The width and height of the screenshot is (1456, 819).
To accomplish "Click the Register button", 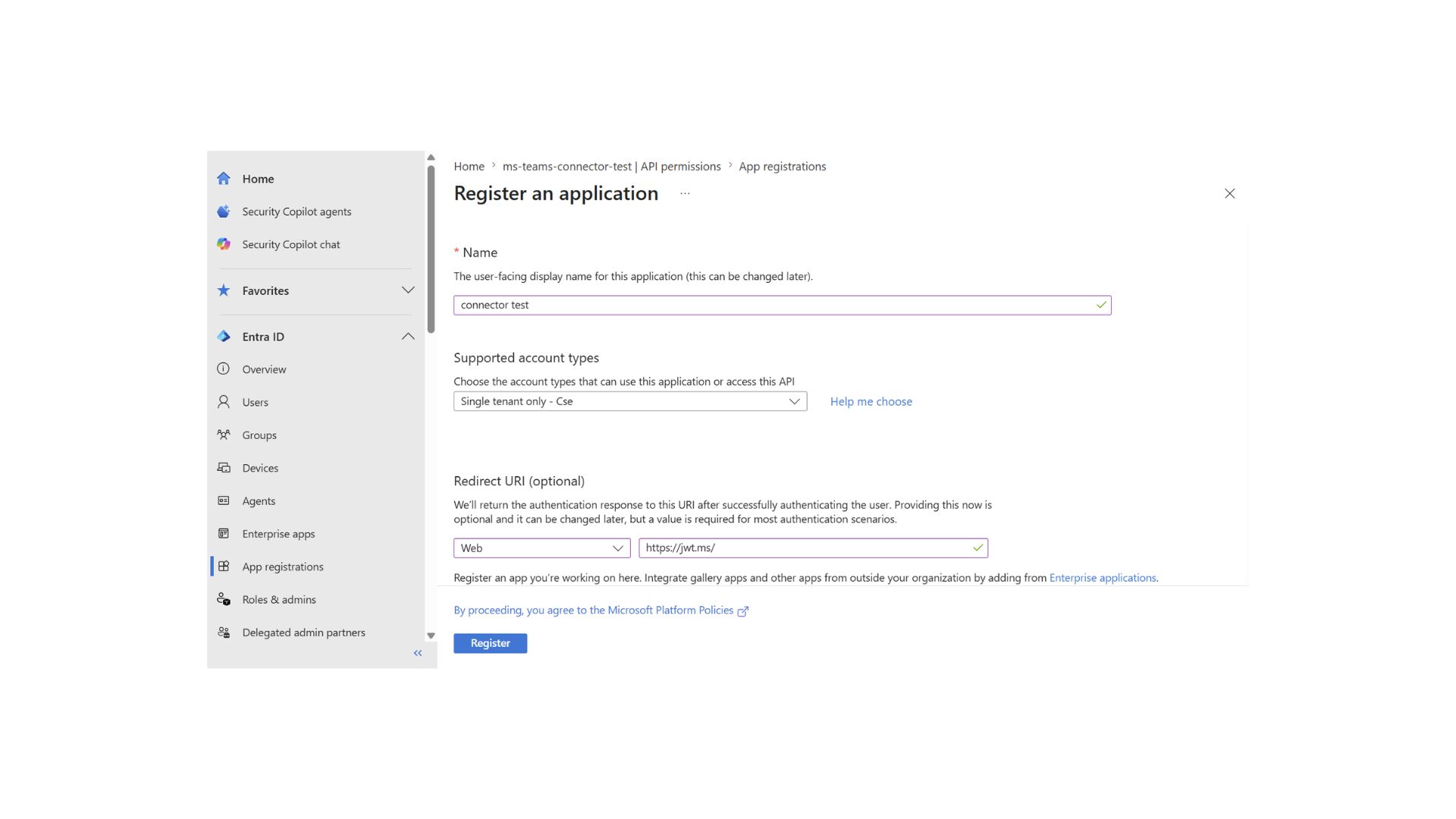I will coord(490,643).
